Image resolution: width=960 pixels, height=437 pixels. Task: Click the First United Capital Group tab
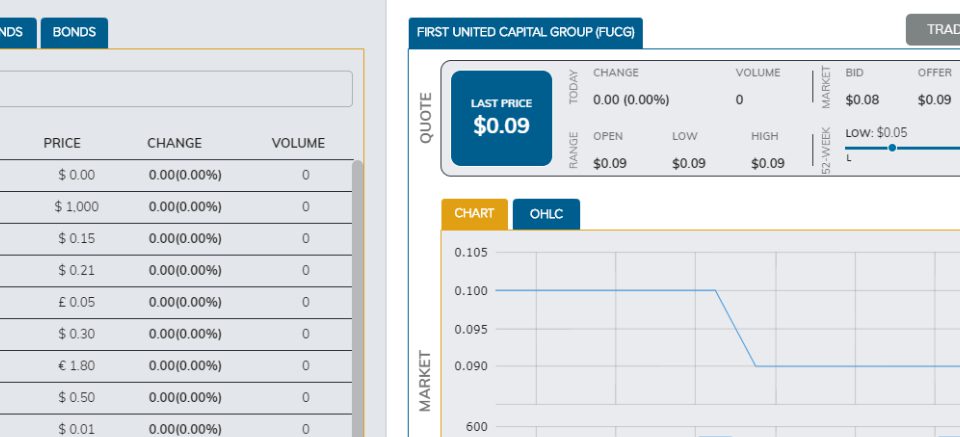(x=525, y=32)
